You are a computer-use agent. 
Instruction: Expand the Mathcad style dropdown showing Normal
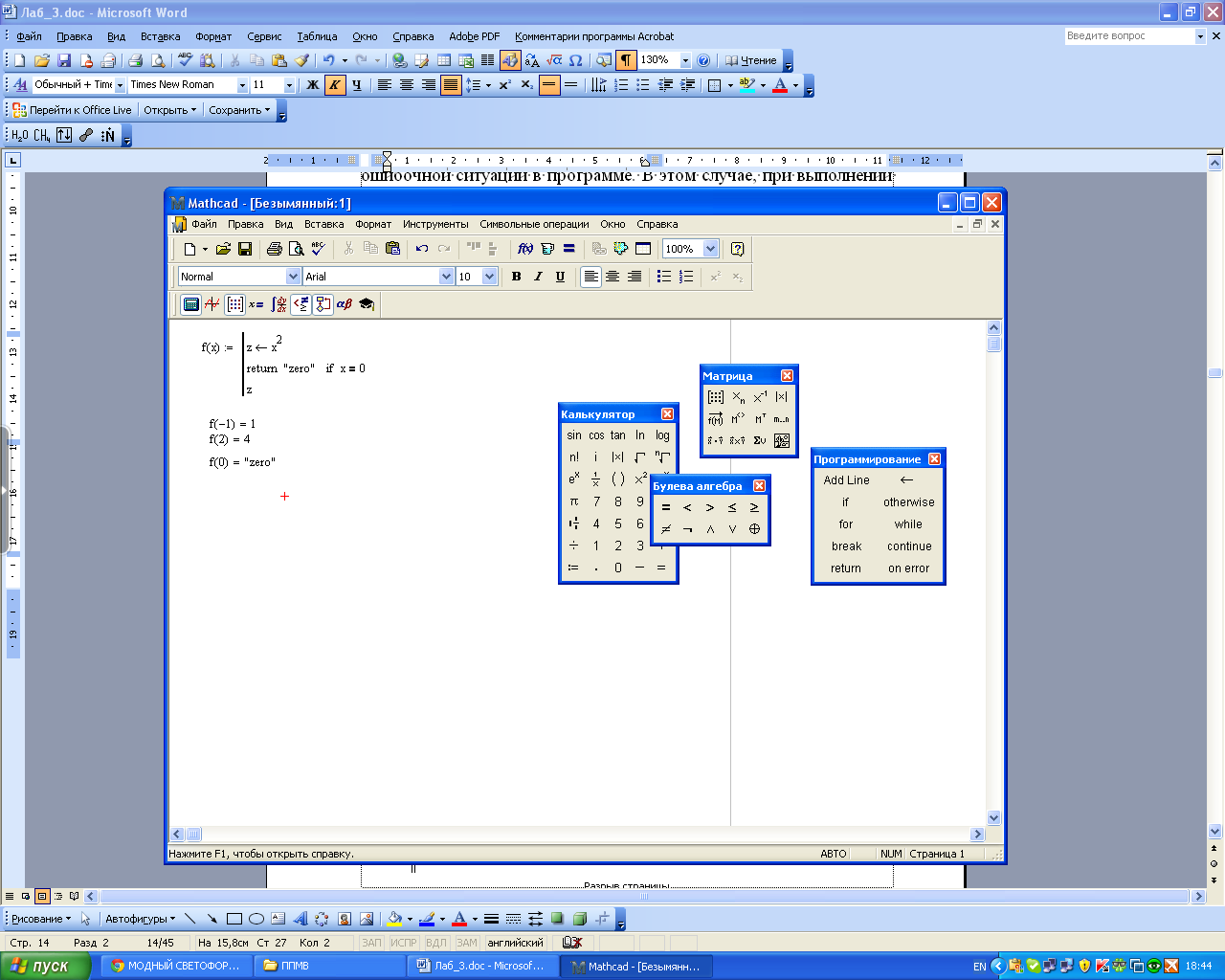(293, 277)
